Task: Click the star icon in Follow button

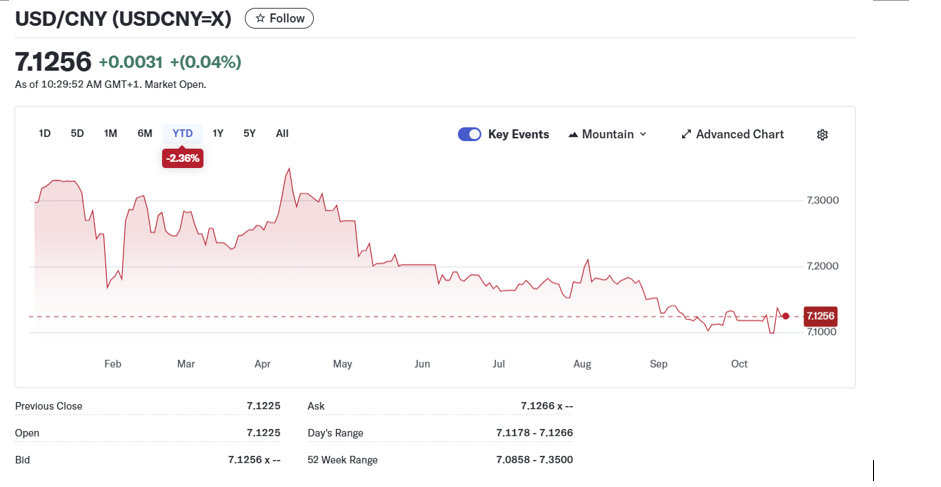Action: (260, 18)
